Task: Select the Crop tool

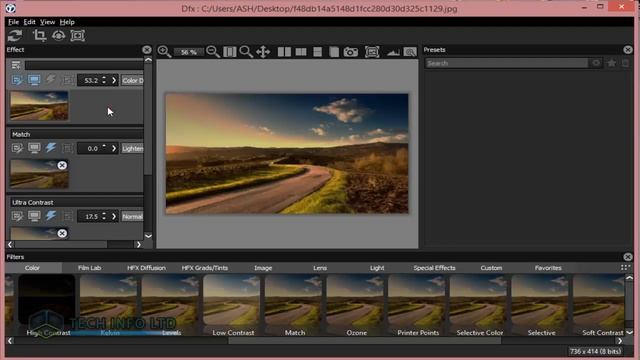Action: click(39, 36)
